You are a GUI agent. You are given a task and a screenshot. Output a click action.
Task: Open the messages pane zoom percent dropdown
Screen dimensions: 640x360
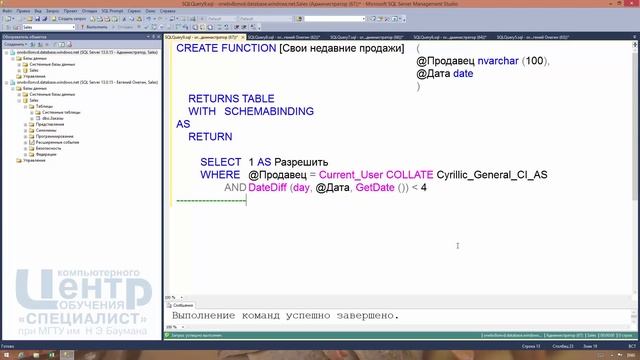click(x=182, y=327)
